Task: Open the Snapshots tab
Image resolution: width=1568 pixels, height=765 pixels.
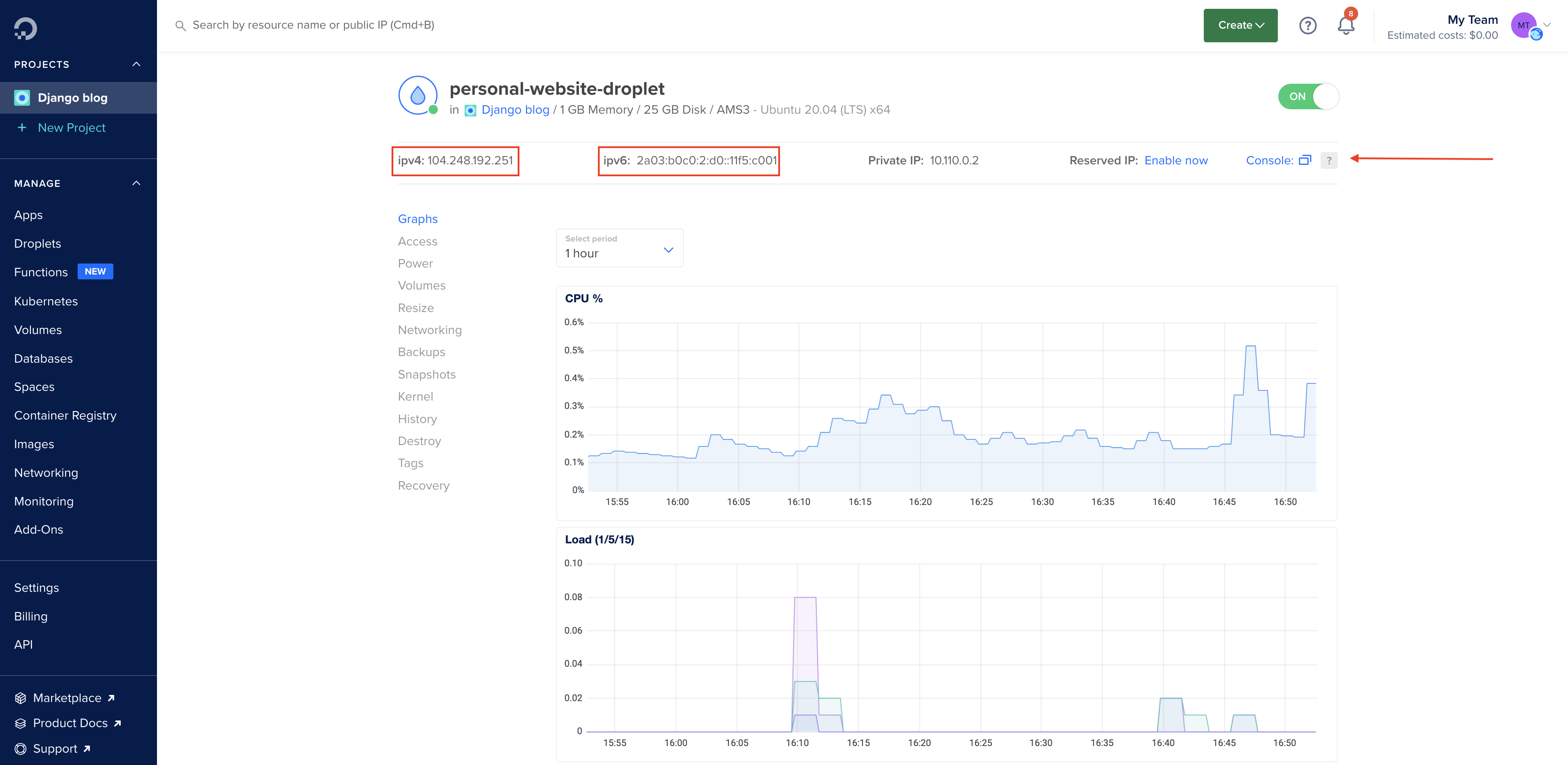Action: pos(426,375)
